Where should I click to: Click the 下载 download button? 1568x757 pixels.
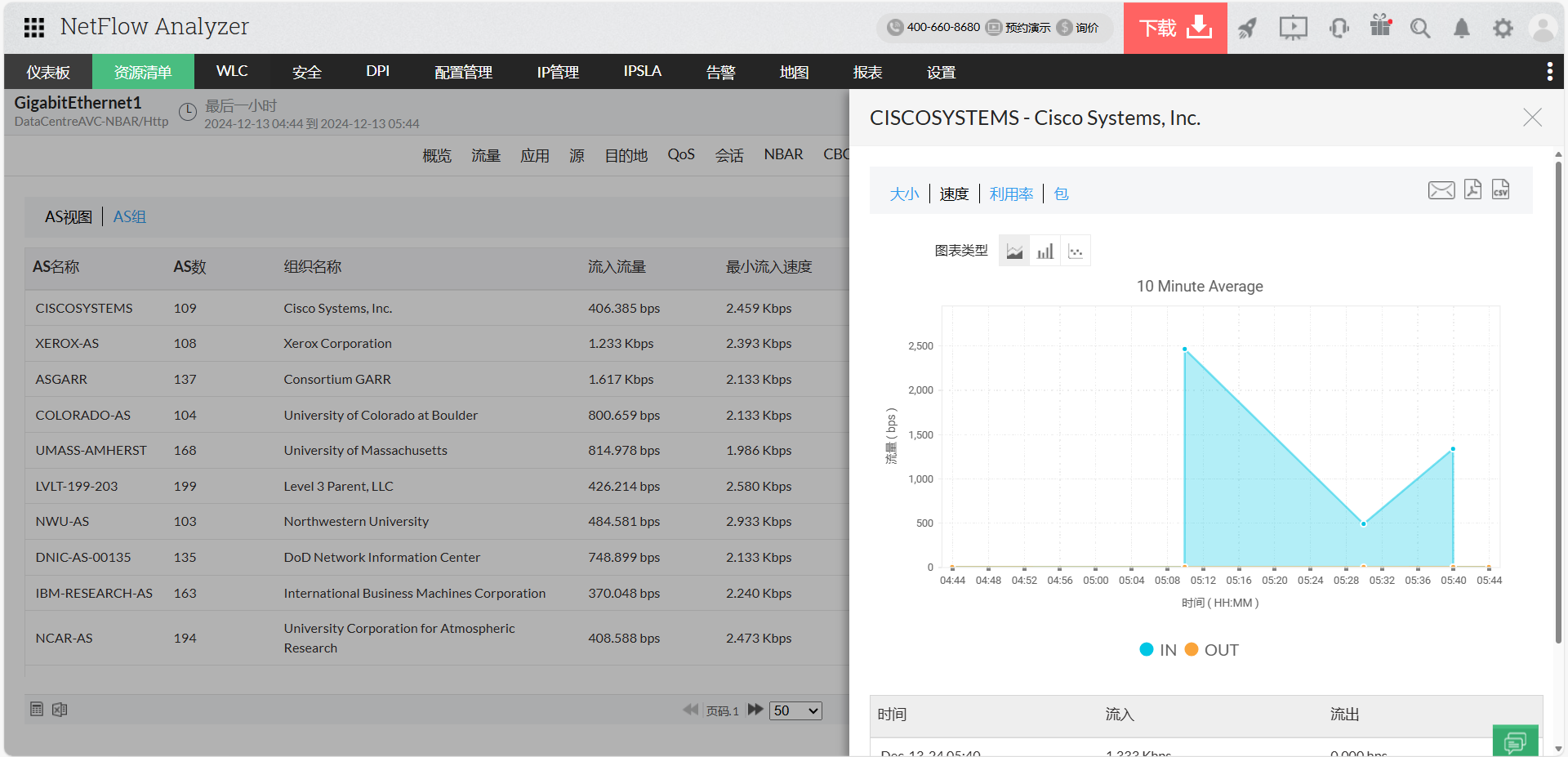coord(1175,29)
